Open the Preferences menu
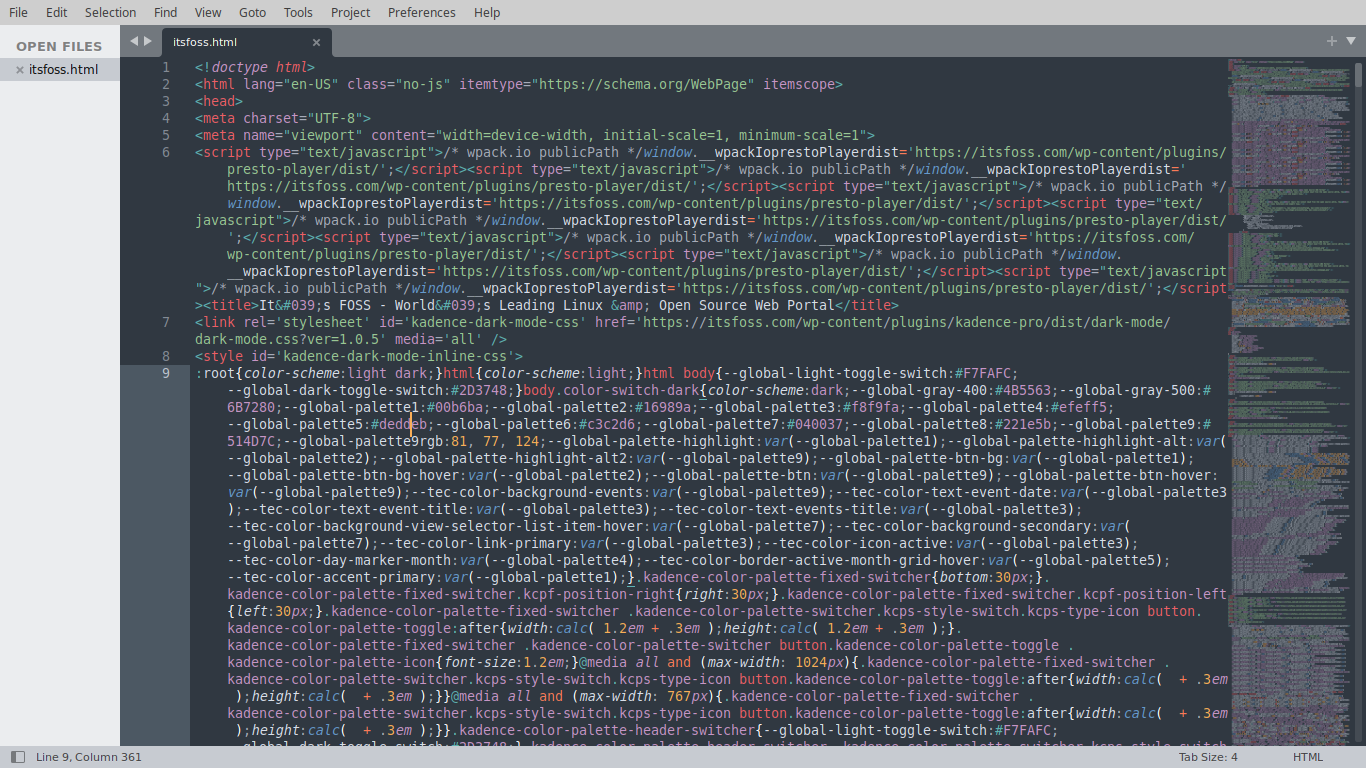 pyautogui.click(x=421, y=12)
